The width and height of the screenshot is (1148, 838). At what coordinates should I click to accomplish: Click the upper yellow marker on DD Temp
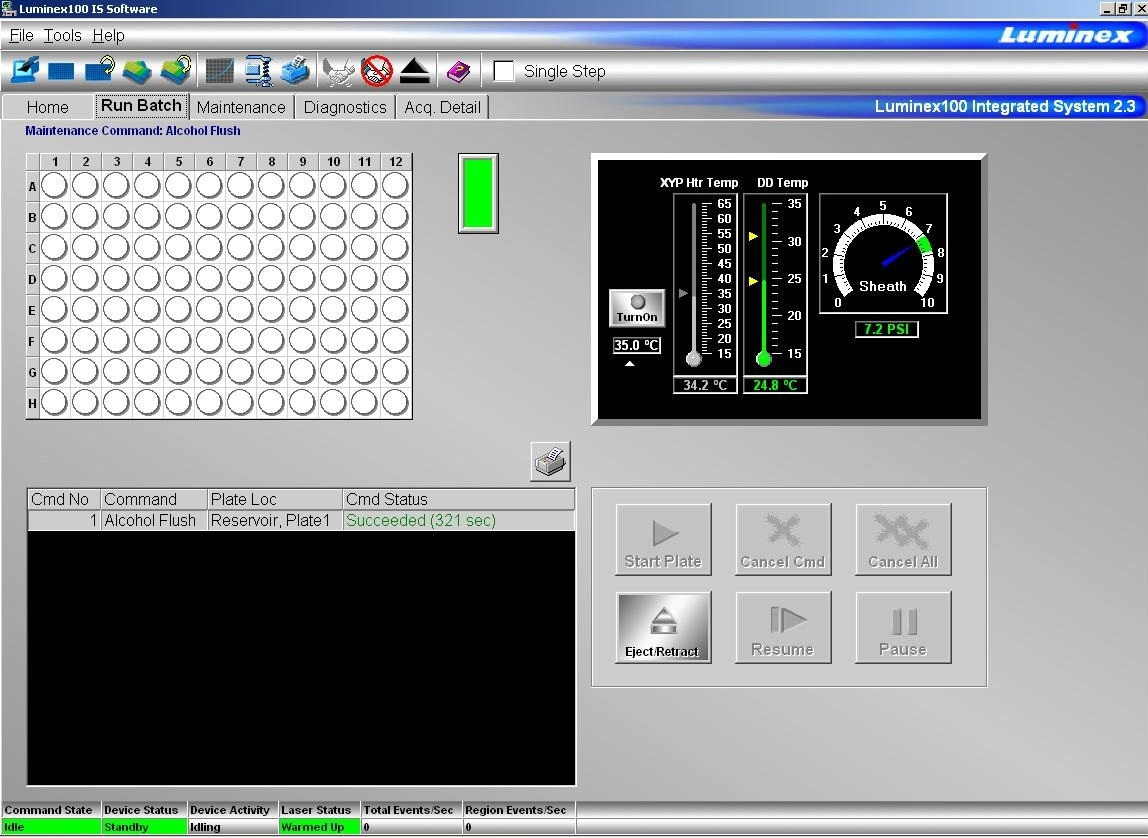click(x=753, y=236)
